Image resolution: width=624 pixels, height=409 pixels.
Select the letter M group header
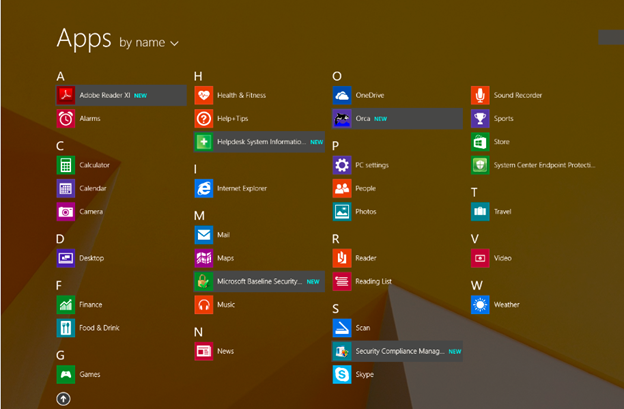tap(199, 216)
